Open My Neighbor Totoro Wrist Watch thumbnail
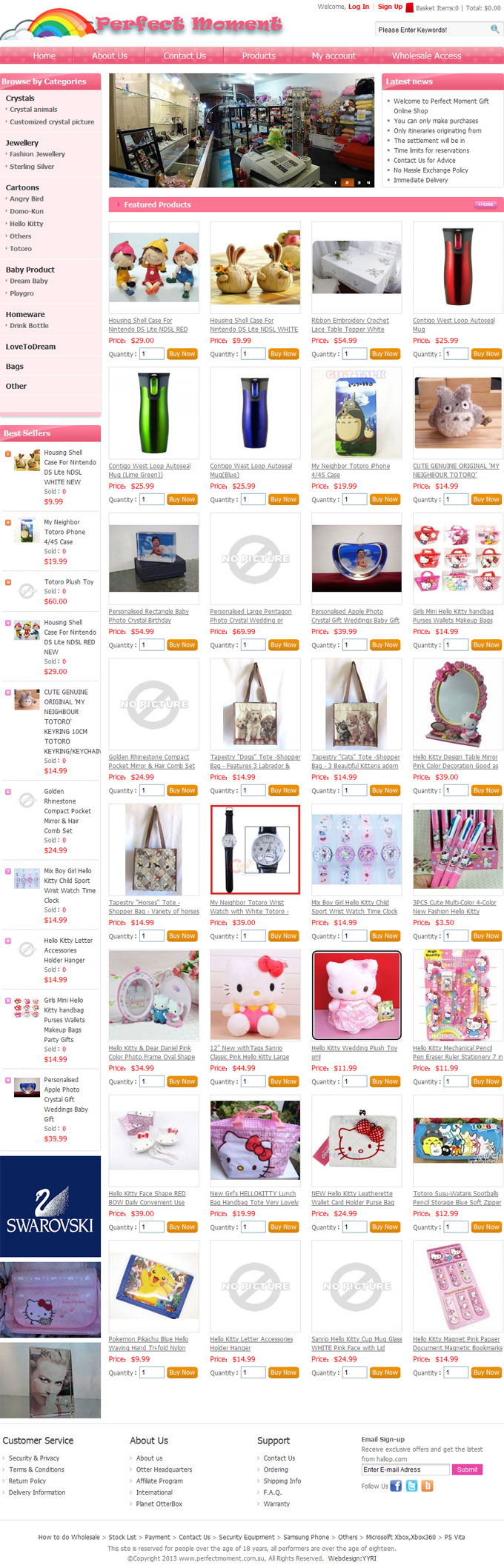This screenshot has height=1568, width=504. click(255, 850)
